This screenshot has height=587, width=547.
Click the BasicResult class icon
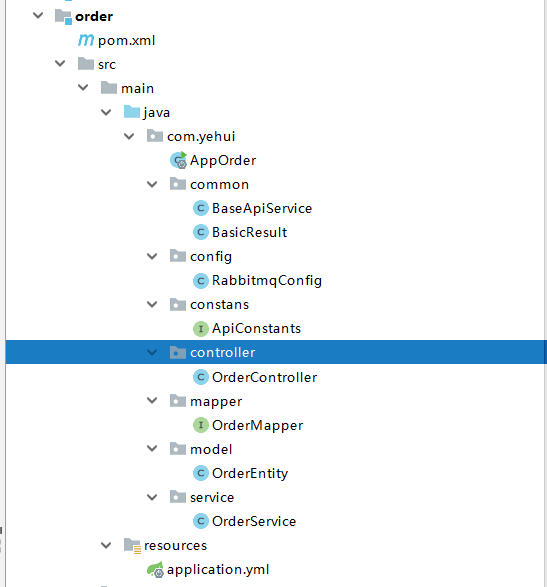coord(201,232)
